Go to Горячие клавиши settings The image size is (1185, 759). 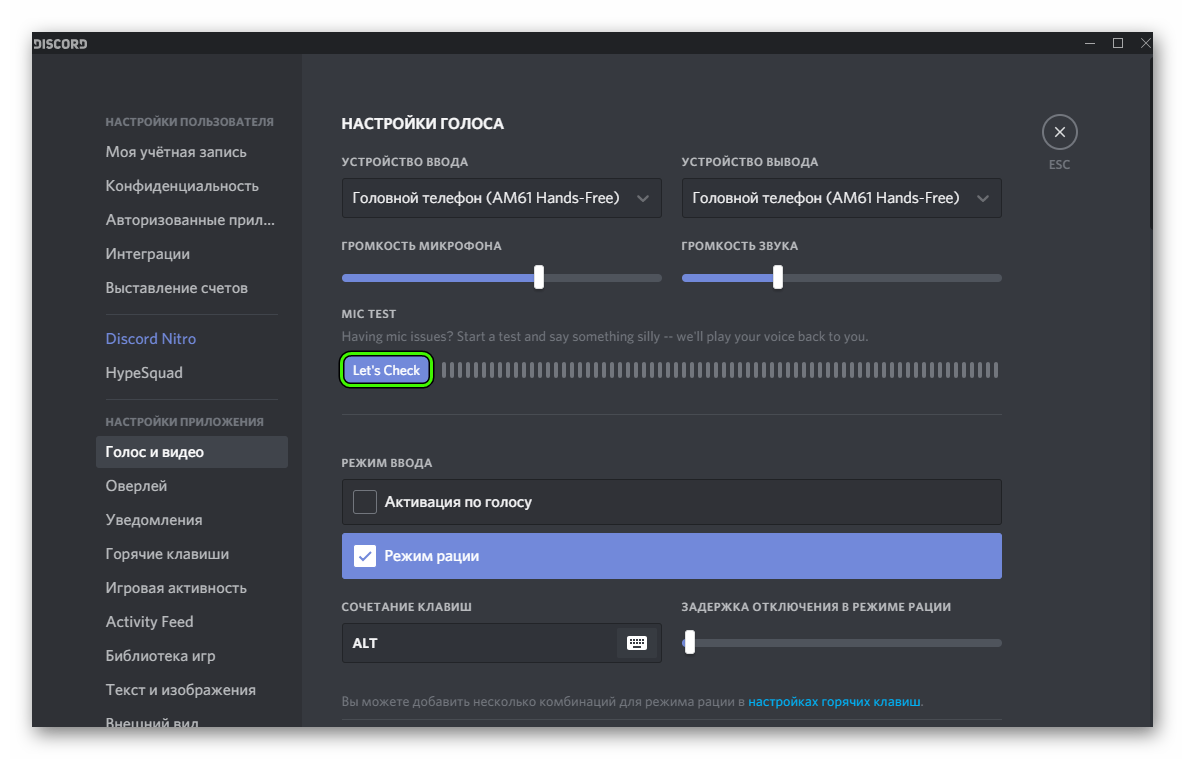point(168,554)
